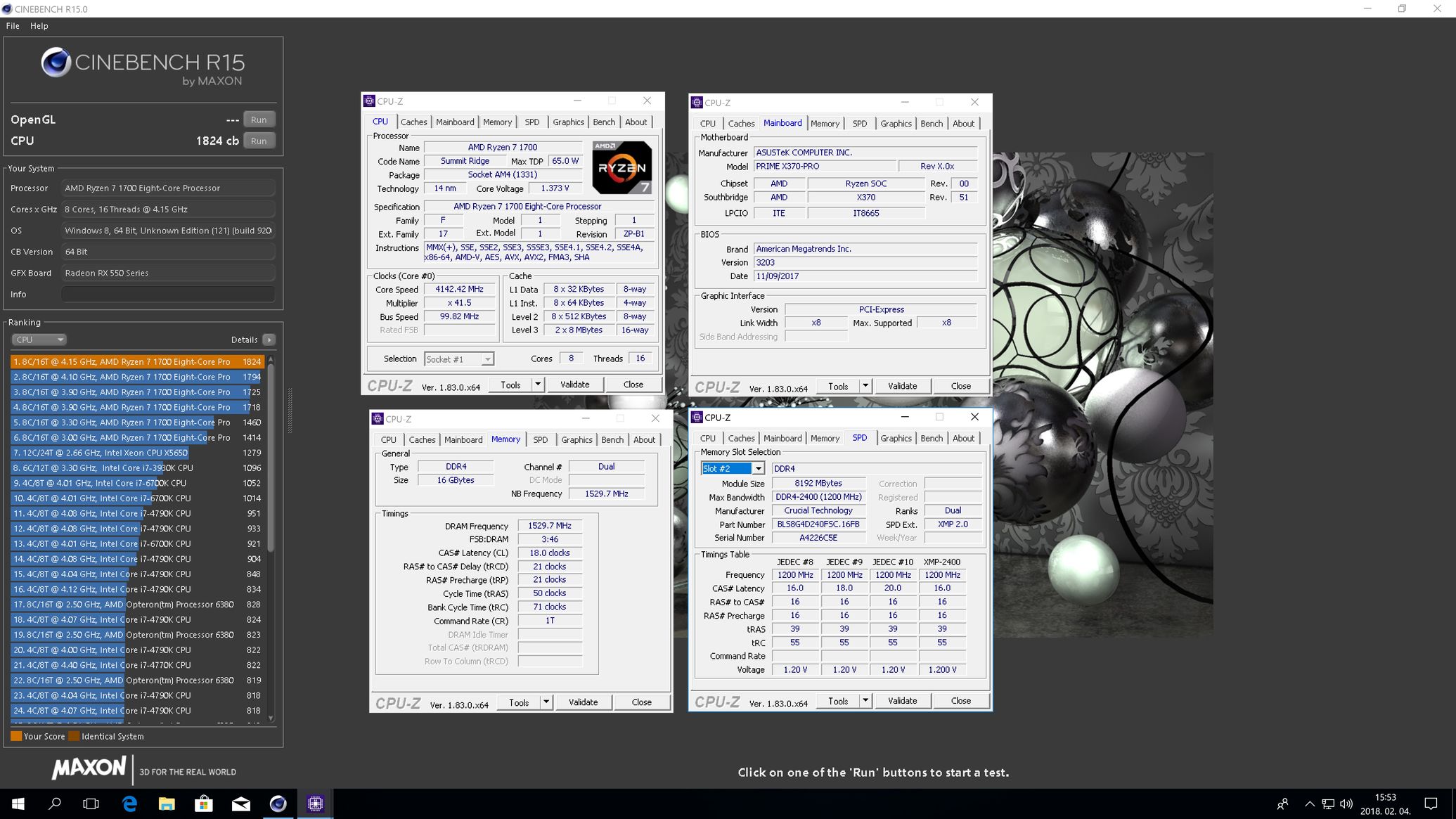
Task: Open the CPU ranking type dropdown
Action: coord(39,340)
